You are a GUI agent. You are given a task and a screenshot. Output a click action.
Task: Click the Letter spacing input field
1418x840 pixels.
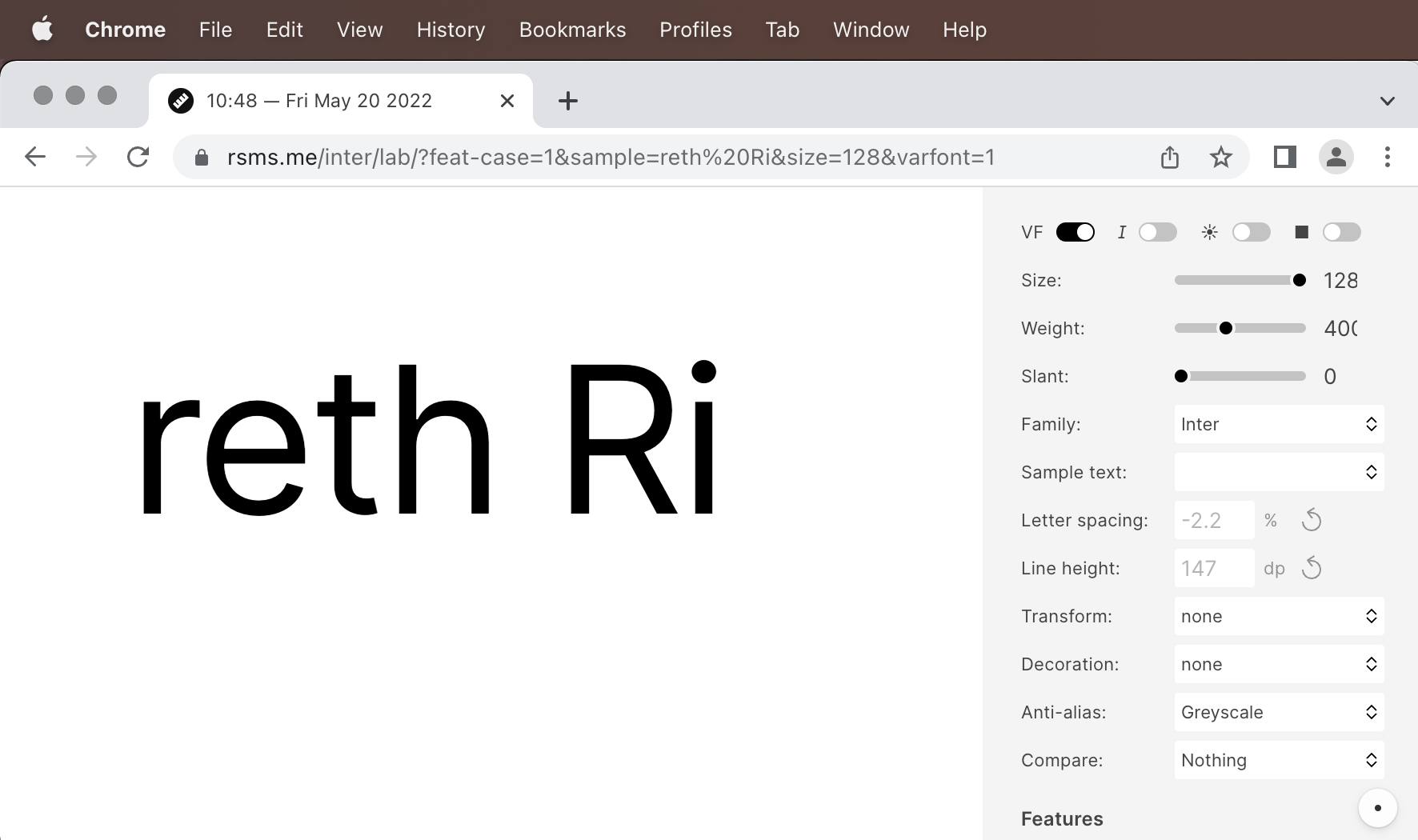(1214, 520)
